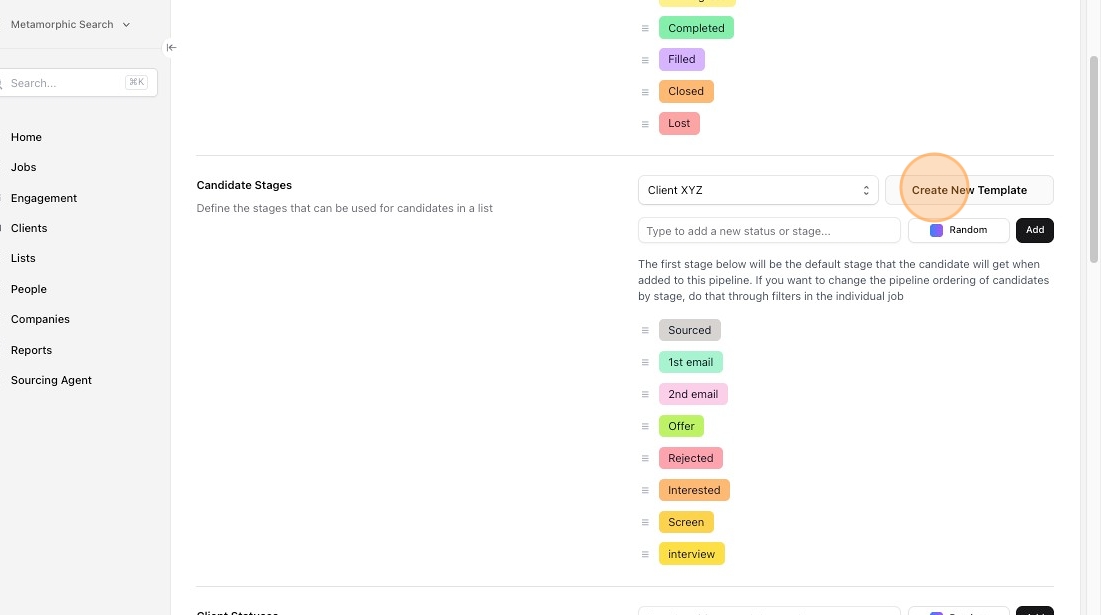Open the Random color picker dropdown

click(958, 230)
